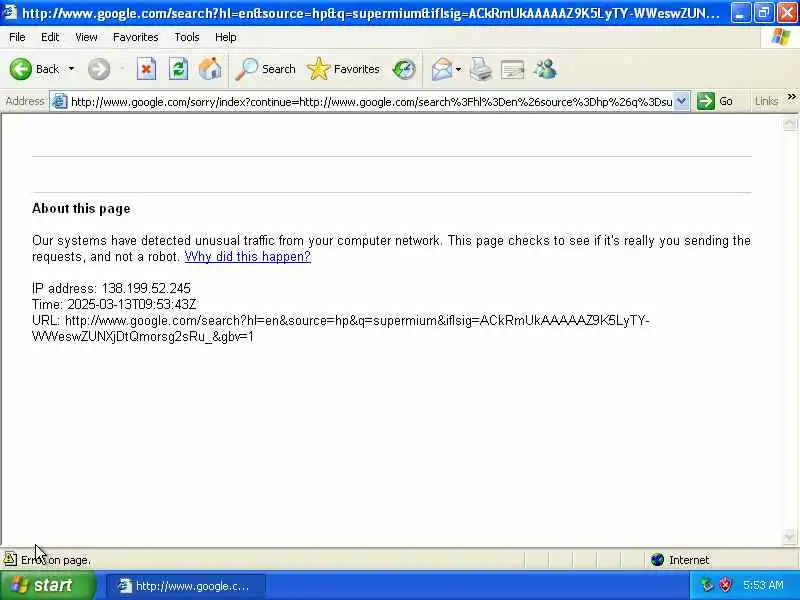Image resolution: width=800 pixels, height=600 pixels.
Task: Open the Back history dropdown arrow
Action: (71, 69)
